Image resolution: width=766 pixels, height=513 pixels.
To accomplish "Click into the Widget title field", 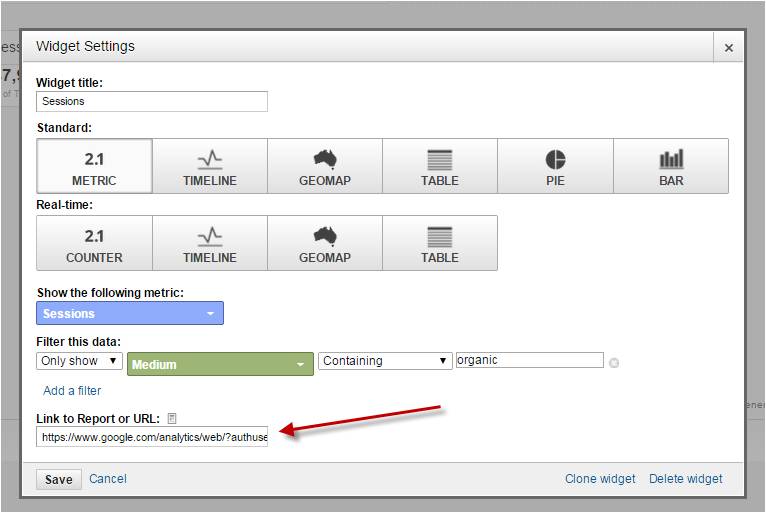I will click(x=152, y=101).
